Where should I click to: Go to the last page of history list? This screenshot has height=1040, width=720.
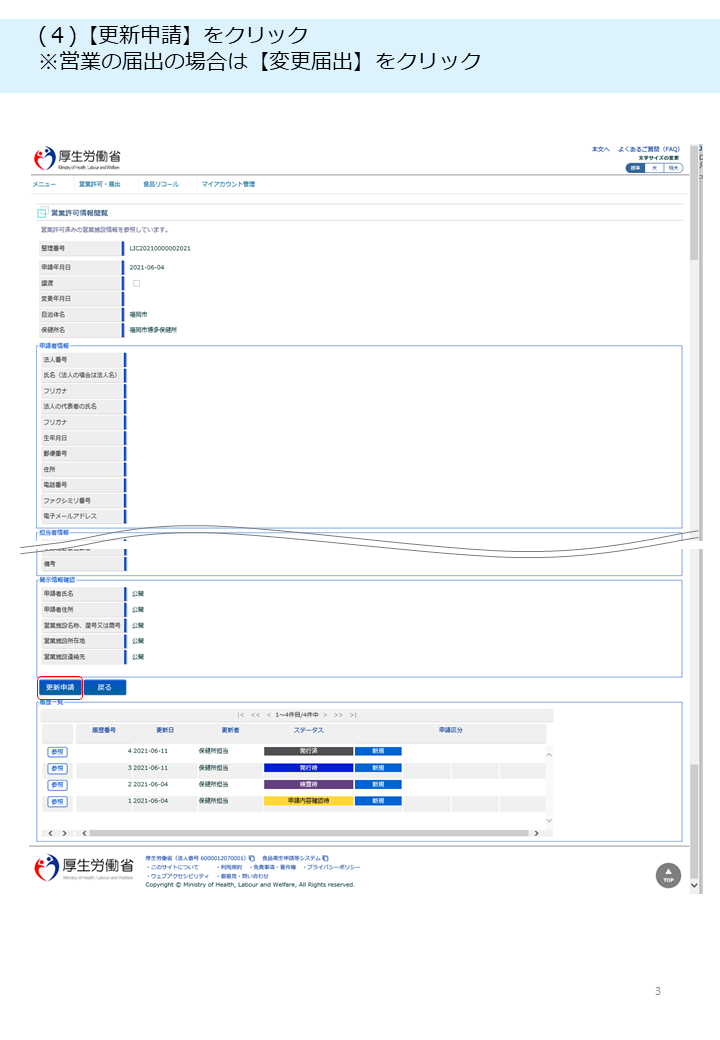coord(353,715)
